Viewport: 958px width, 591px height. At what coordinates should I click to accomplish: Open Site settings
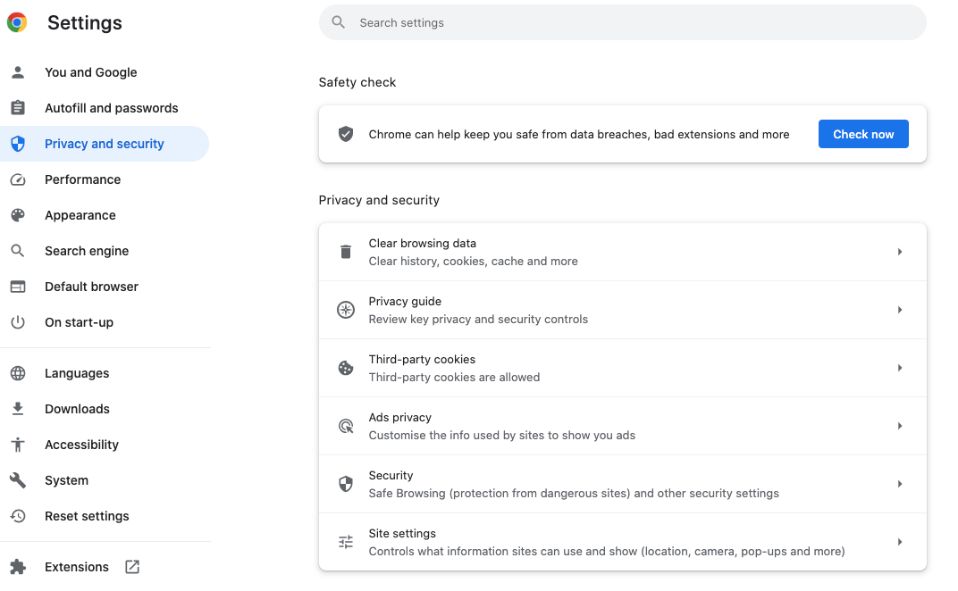coord(623,542)
